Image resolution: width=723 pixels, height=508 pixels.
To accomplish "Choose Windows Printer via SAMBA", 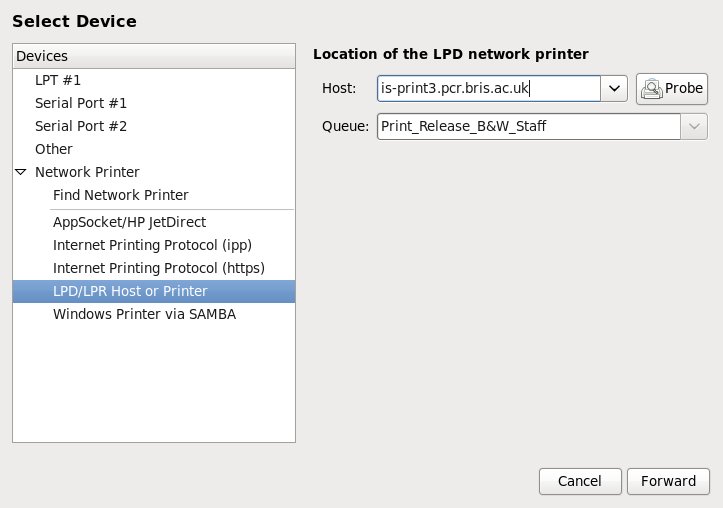I will click(x=144, y=314).
